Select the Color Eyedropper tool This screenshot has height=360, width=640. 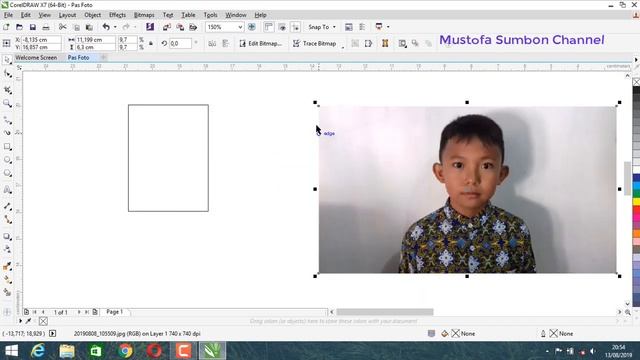(7, 266)
